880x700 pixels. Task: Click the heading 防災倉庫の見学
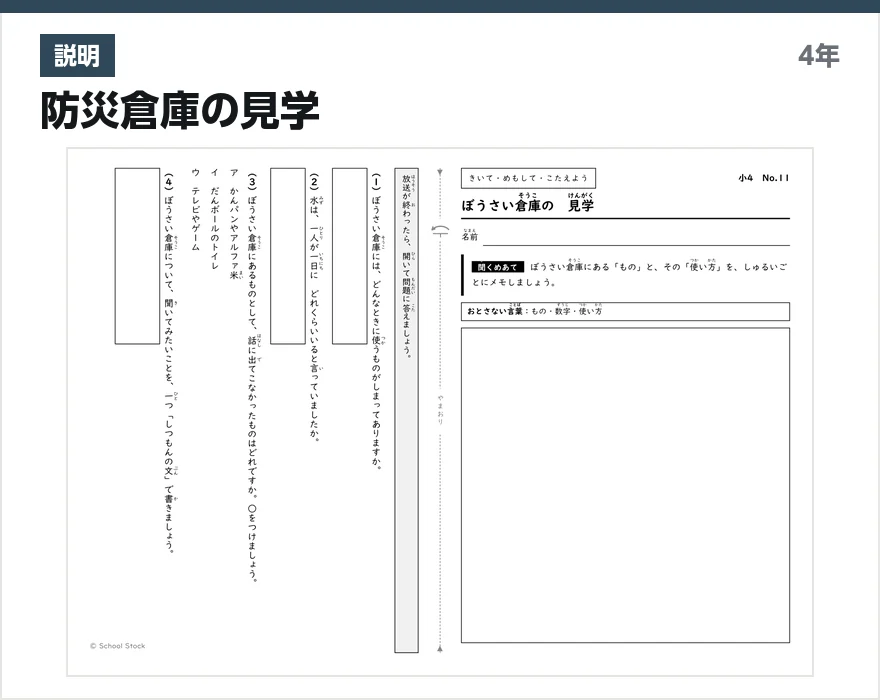[x=180, y=111]
